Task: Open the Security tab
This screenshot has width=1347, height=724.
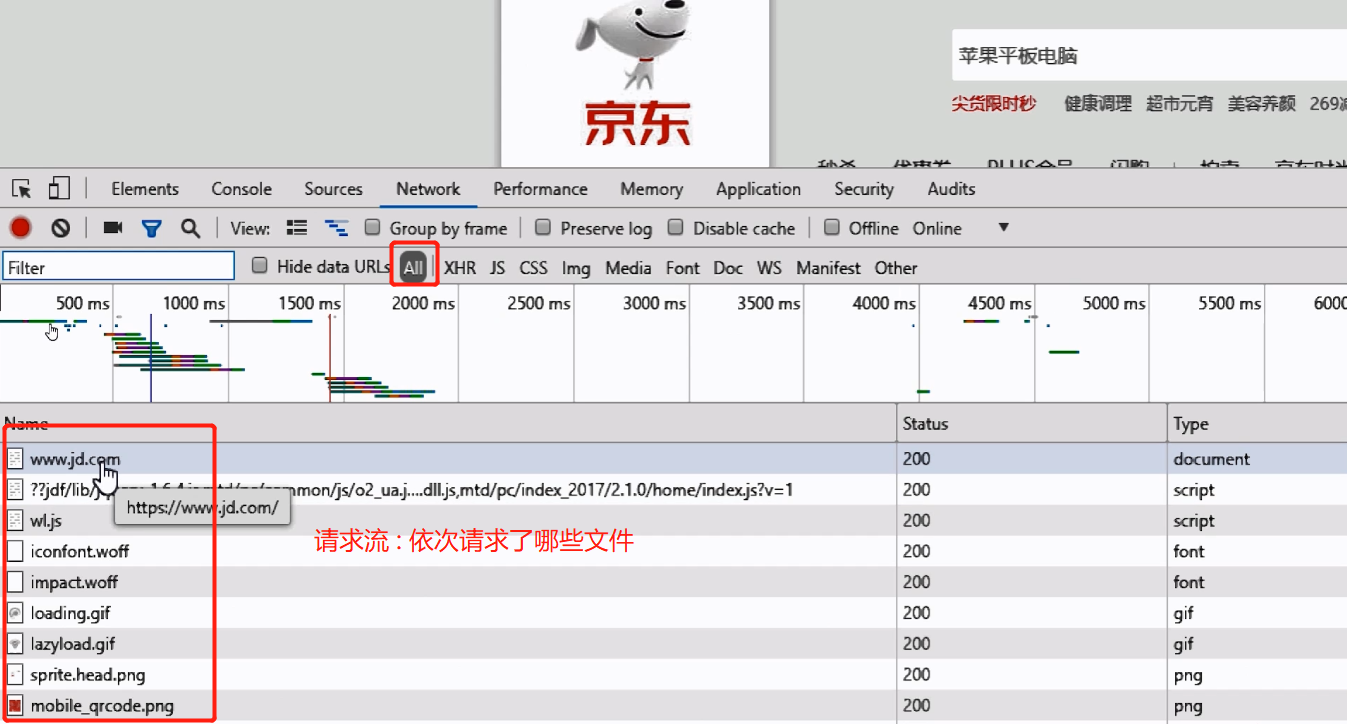Action: pos(863,189)
